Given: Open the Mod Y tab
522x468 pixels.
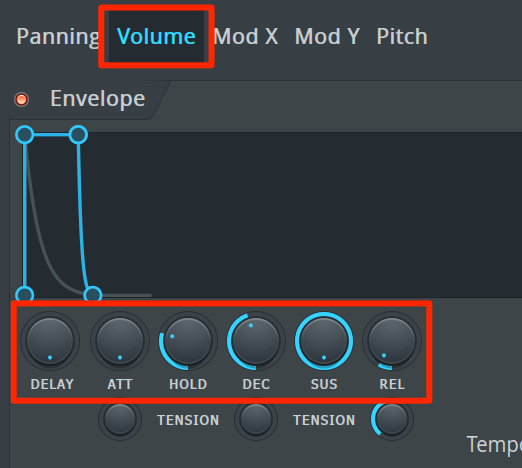Looking at the screenshot, I should click(x=327, y=36).
